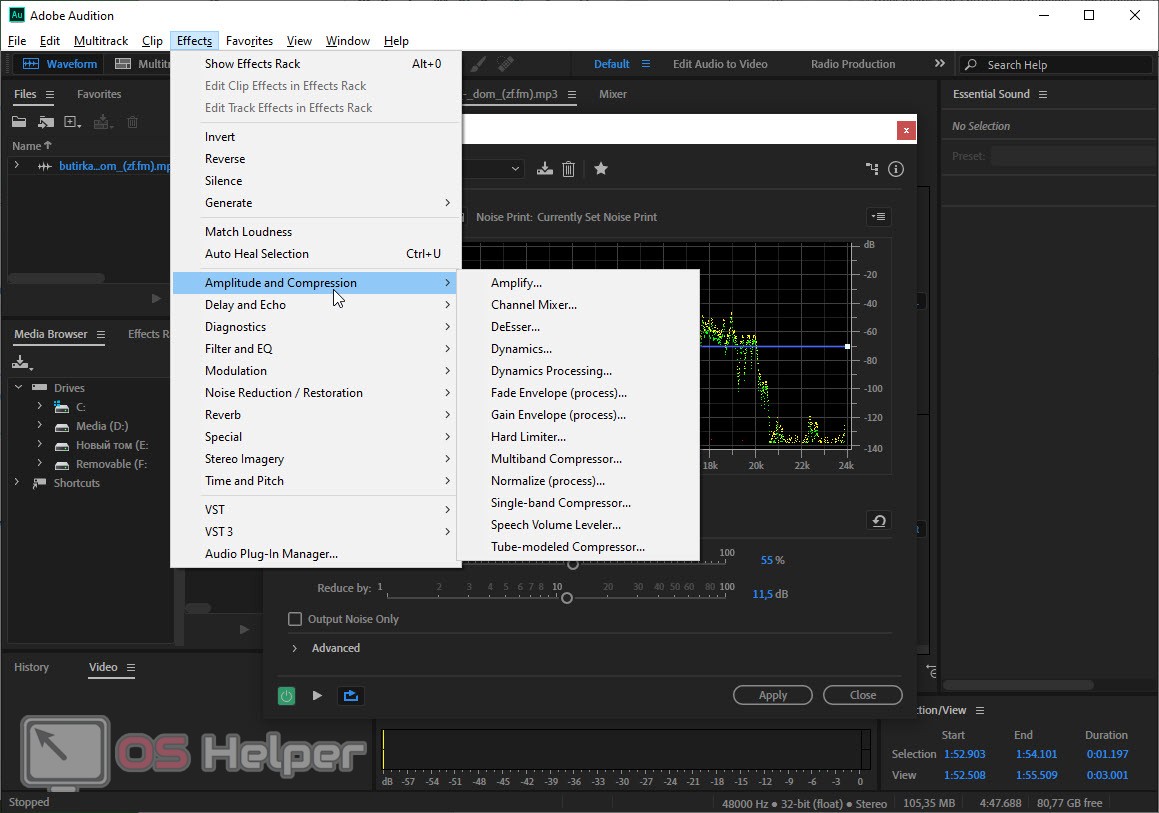Open the channel map editor icon

pos(872,169)
